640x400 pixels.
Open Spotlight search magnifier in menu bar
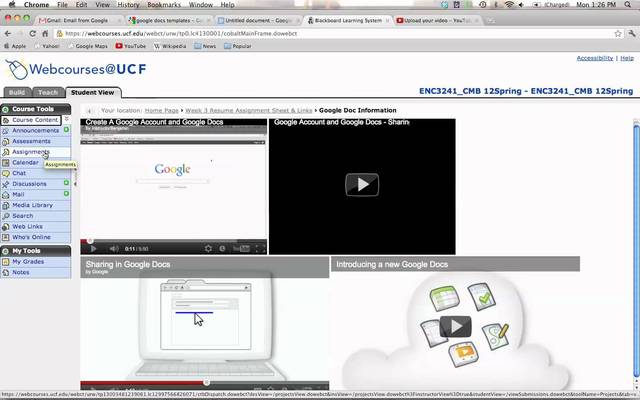[x=628, y=4]
